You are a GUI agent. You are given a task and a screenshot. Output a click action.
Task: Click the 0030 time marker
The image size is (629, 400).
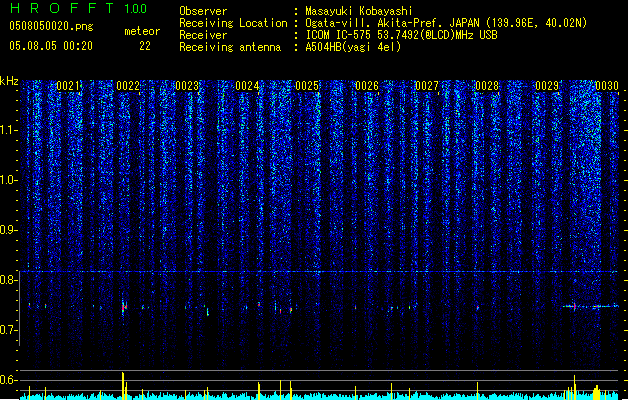coord(607,86)
